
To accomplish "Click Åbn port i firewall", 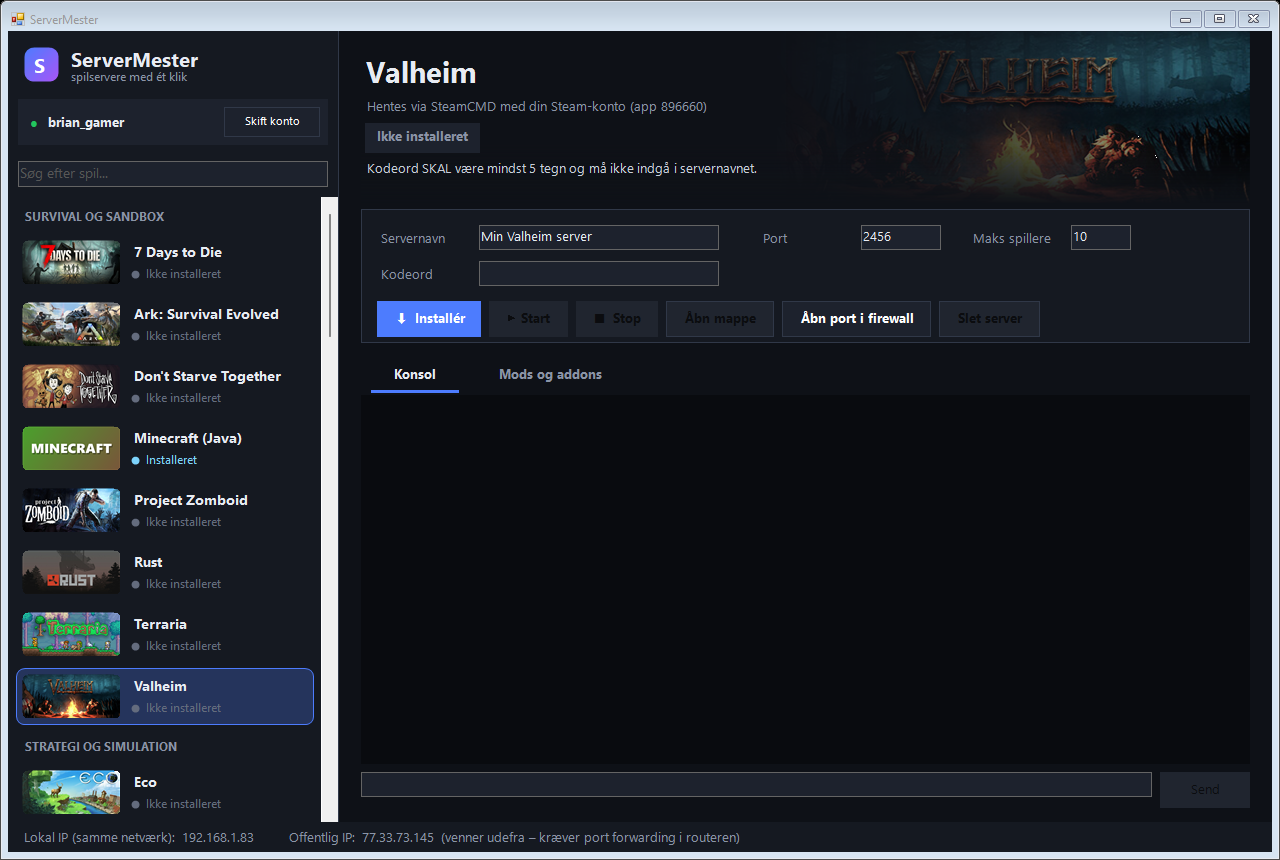I will (x=857, y=319).
